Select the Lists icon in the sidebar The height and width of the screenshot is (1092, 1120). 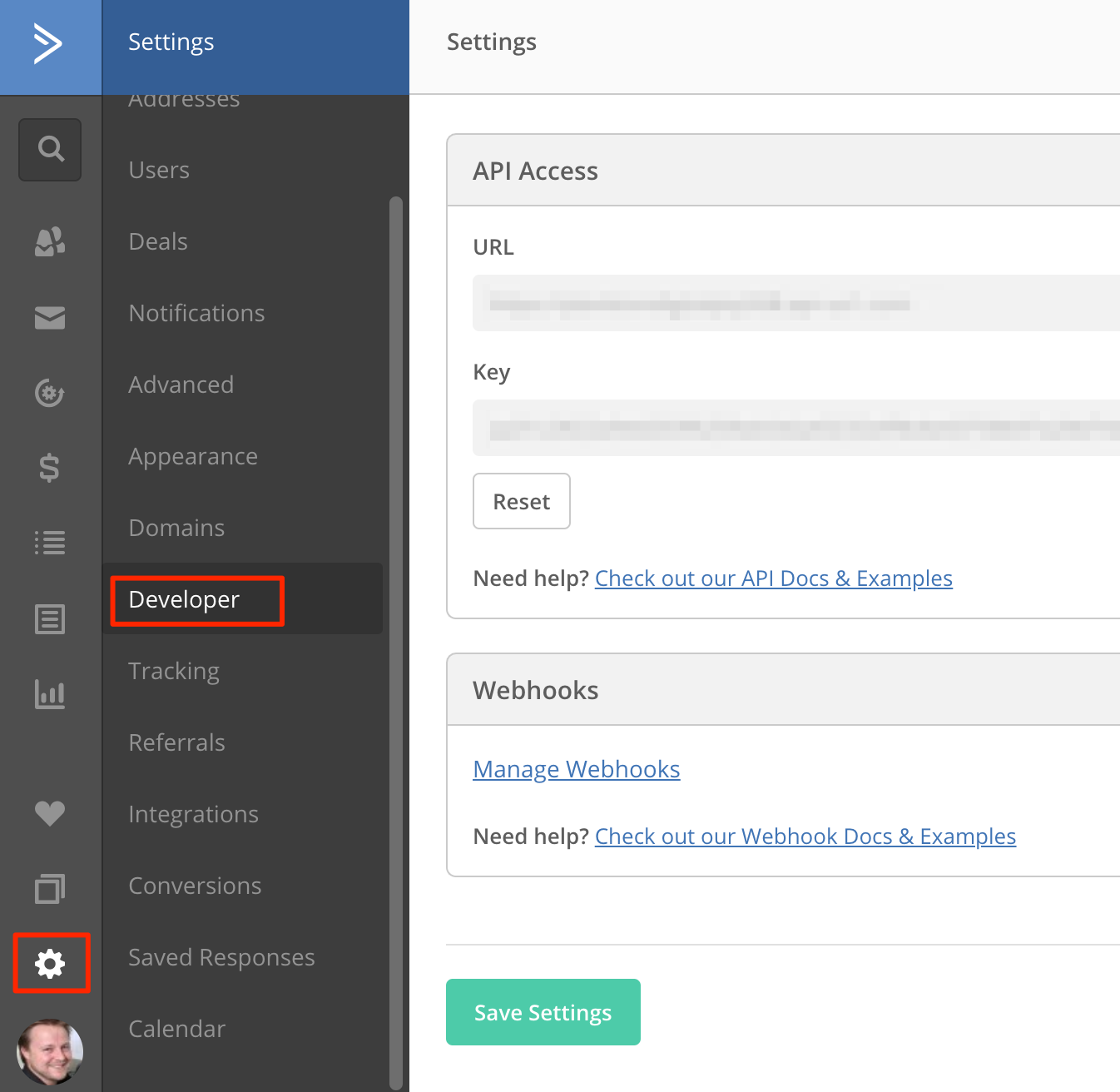click(50, 543)
